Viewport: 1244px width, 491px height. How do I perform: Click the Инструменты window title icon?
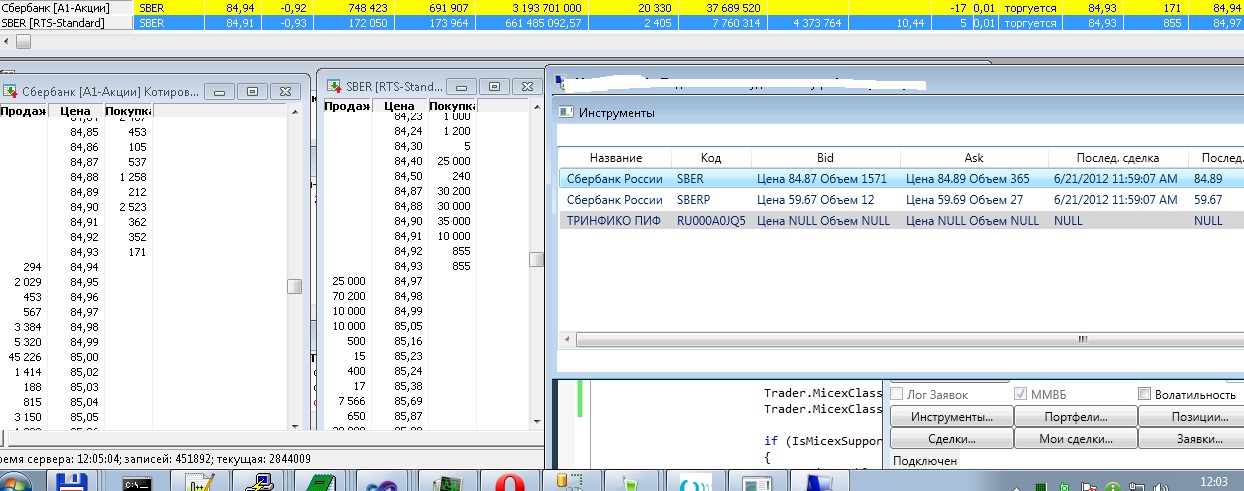566,113
